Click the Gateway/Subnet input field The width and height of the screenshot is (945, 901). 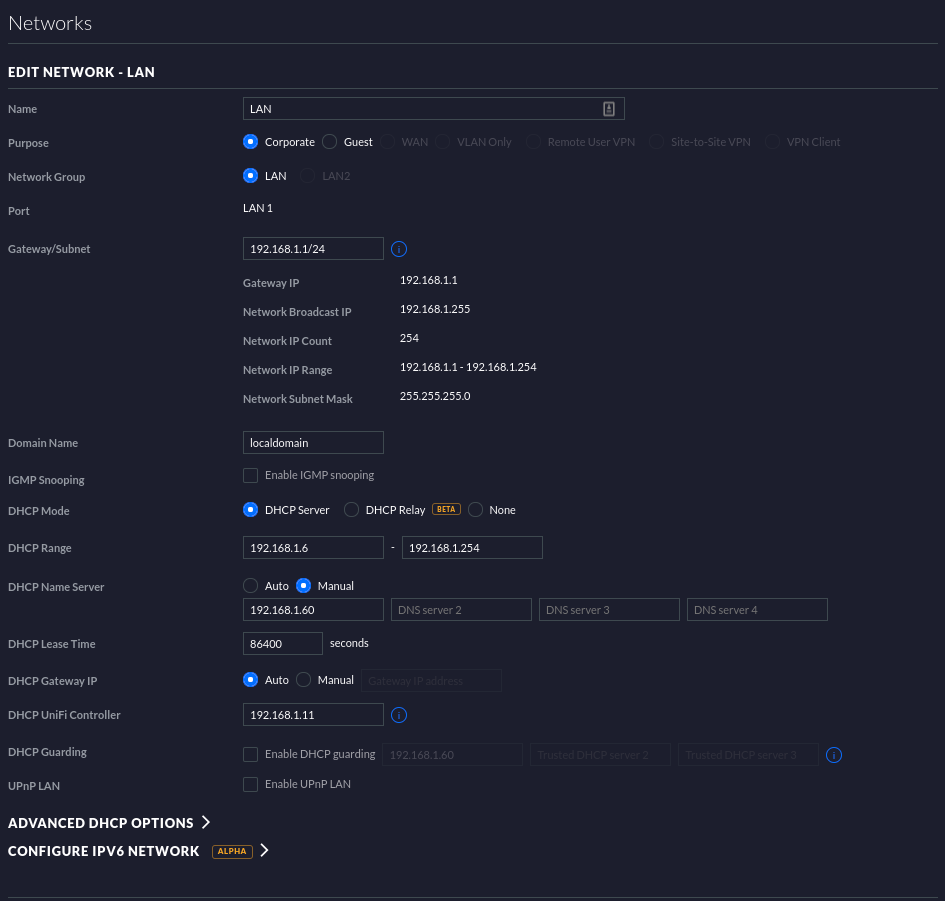[313, 249]
